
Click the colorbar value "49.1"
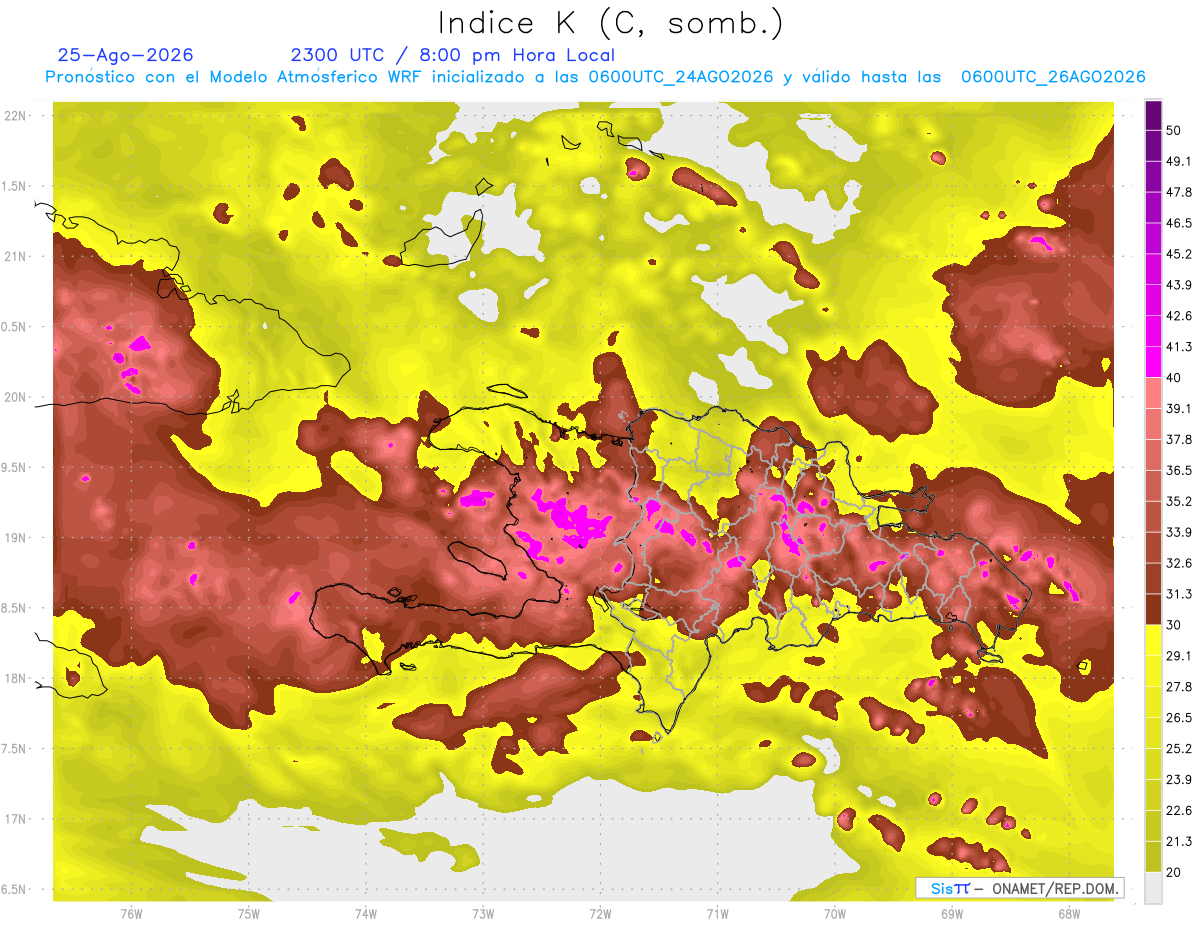1179,162
